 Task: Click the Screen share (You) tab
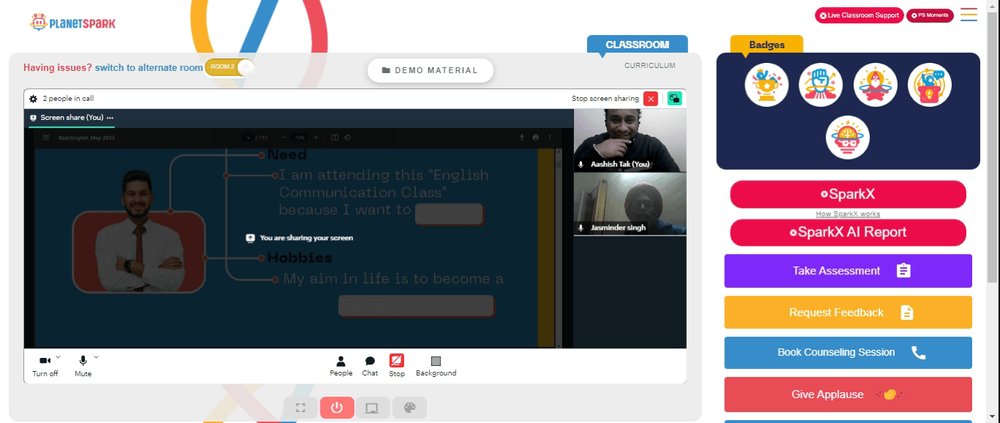point(71,118)
